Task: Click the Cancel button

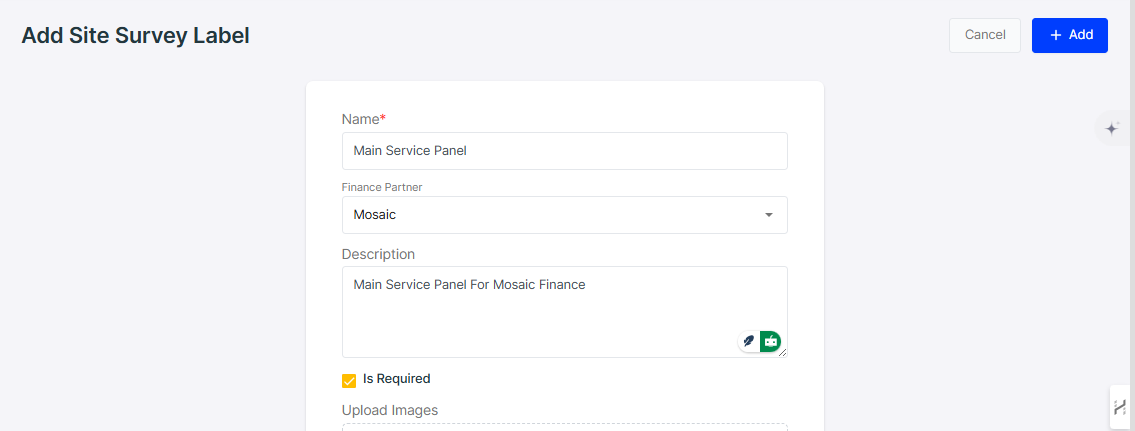Action: (x=984, y=35)
